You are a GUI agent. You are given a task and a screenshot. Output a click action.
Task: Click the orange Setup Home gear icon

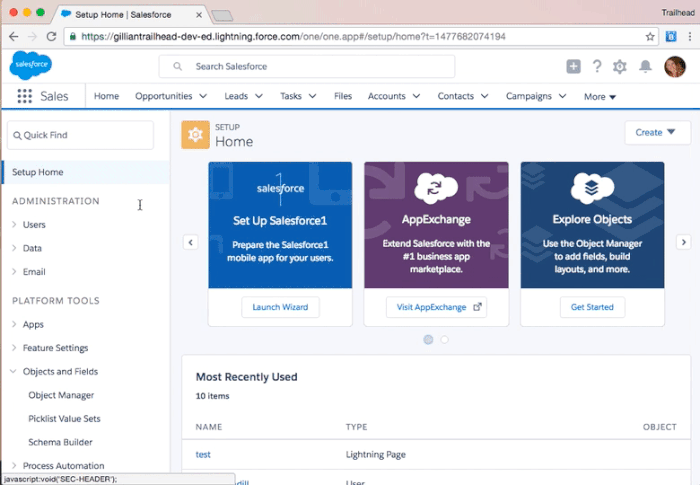pyautogui.click(x=195, y=134)
